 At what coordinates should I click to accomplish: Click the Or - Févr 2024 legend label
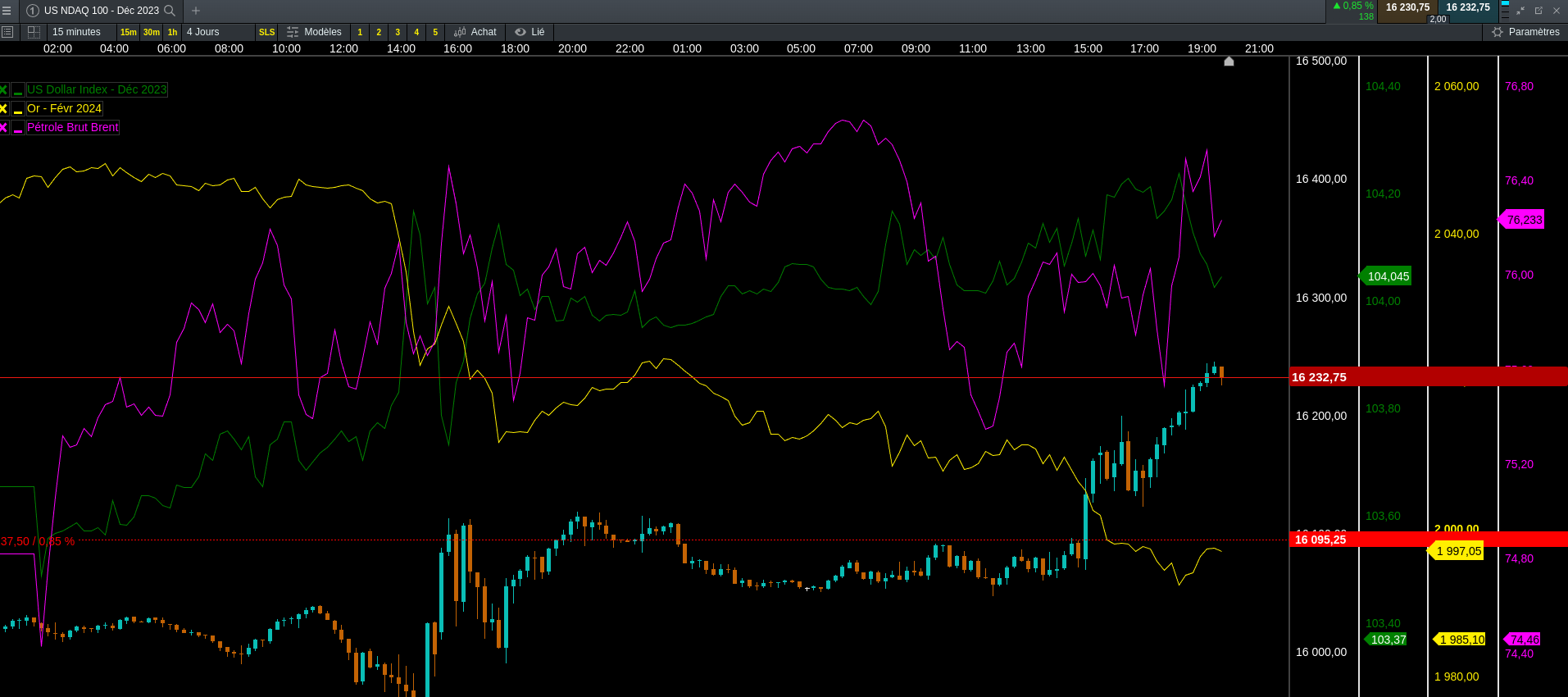point(65,108)
